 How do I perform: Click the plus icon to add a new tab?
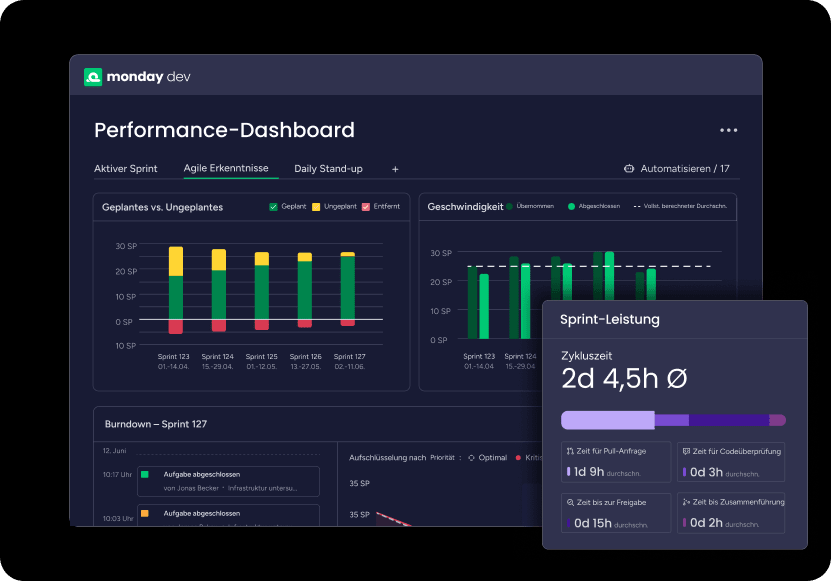[394, 169]
